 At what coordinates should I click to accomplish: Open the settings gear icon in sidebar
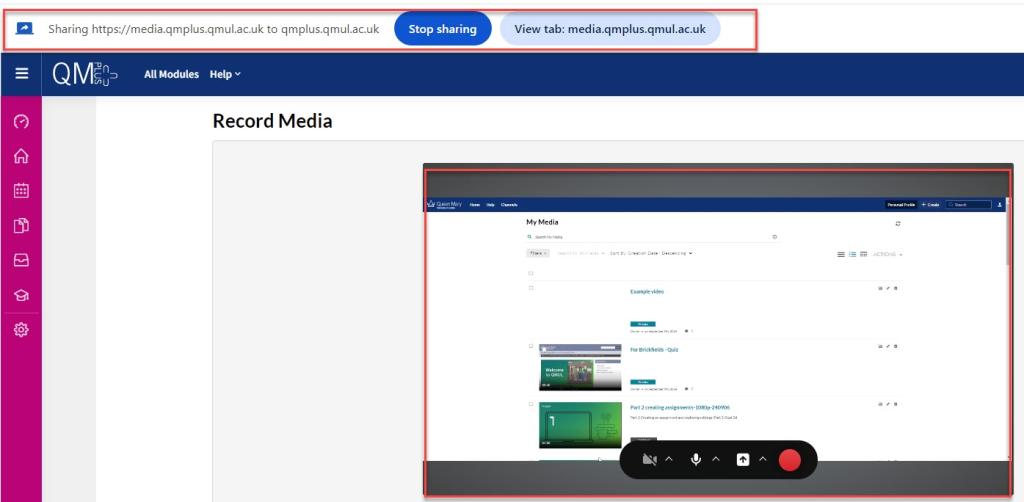pyautogui.click(x=22, y=330)
